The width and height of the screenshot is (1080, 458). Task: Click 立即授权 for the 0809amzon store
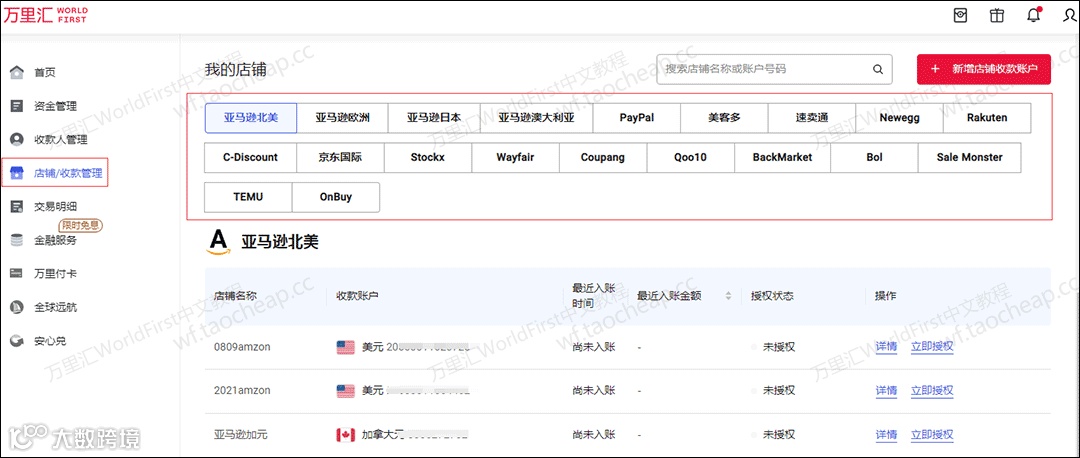932,346
